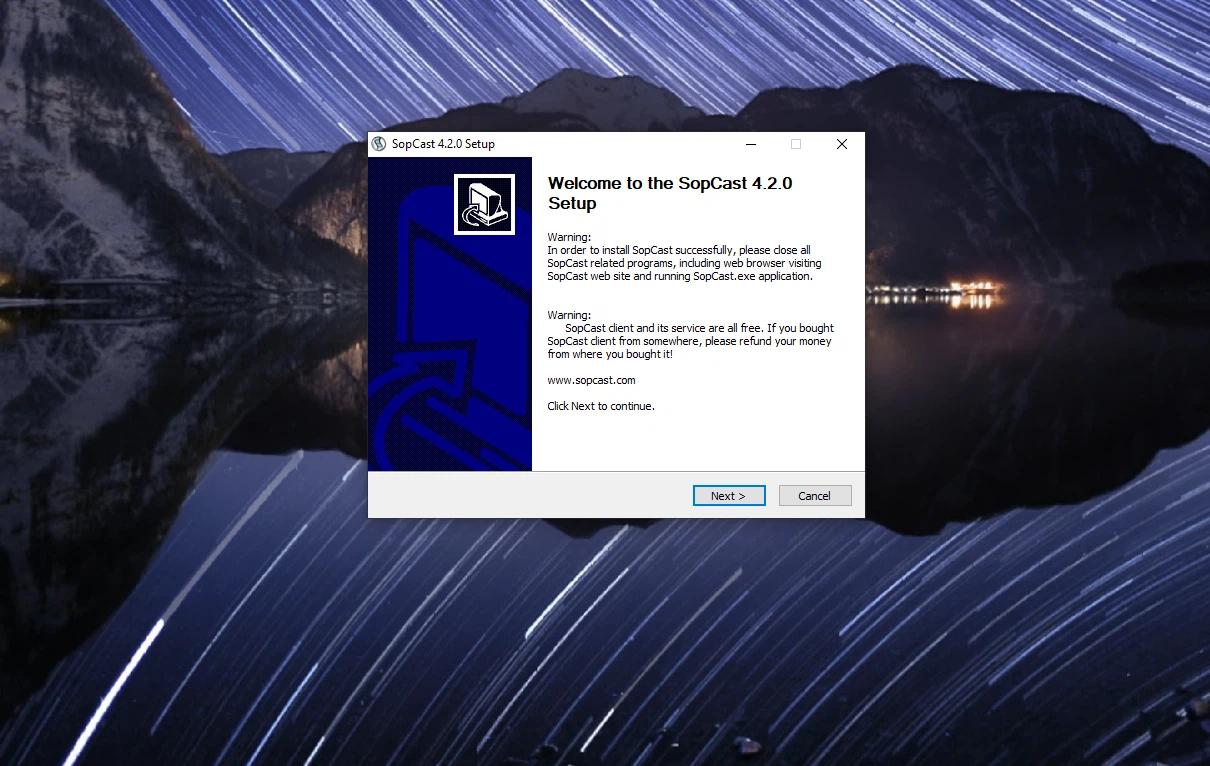
Task: Close the SopCast 4.2.0 Setup window
Action: 842,144
